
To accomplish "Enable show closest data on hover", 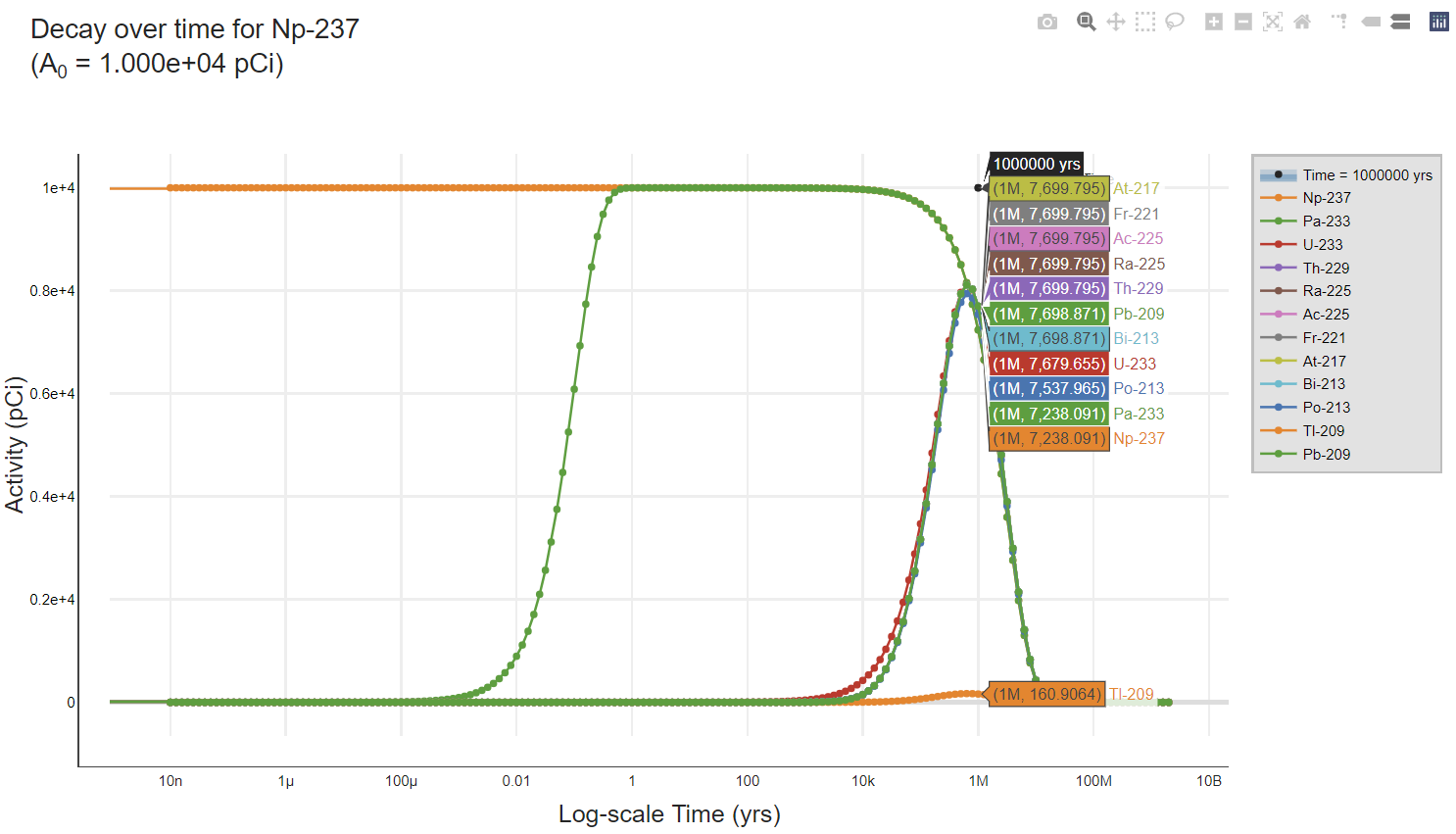I will pyautogui.click(x=1371, y=22).
